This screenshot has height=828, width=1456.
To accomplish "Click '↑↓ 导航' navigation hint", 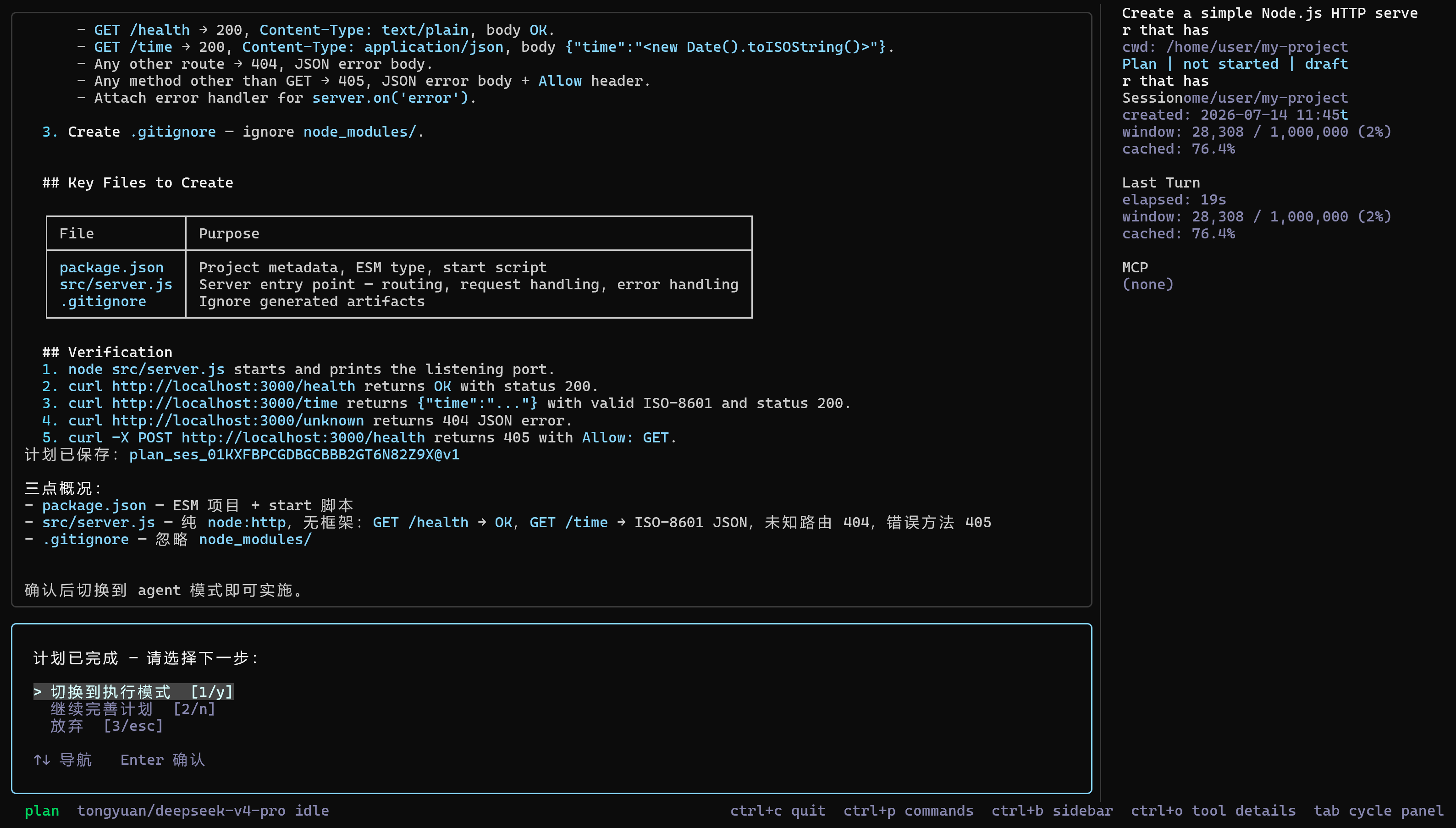I will tap(62, 760).
